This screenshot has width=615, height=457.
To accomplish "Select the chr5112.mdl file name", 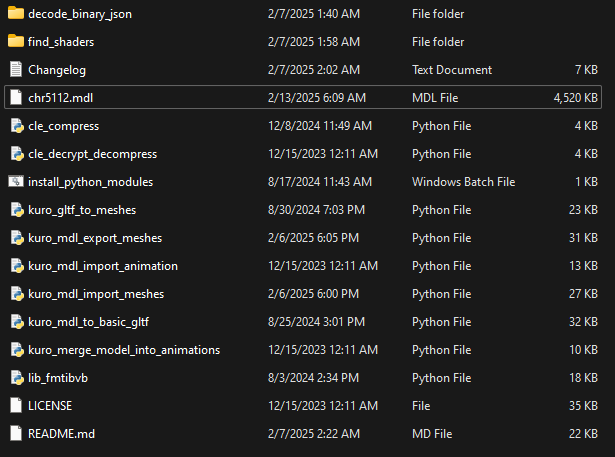I will pos(60,98).
